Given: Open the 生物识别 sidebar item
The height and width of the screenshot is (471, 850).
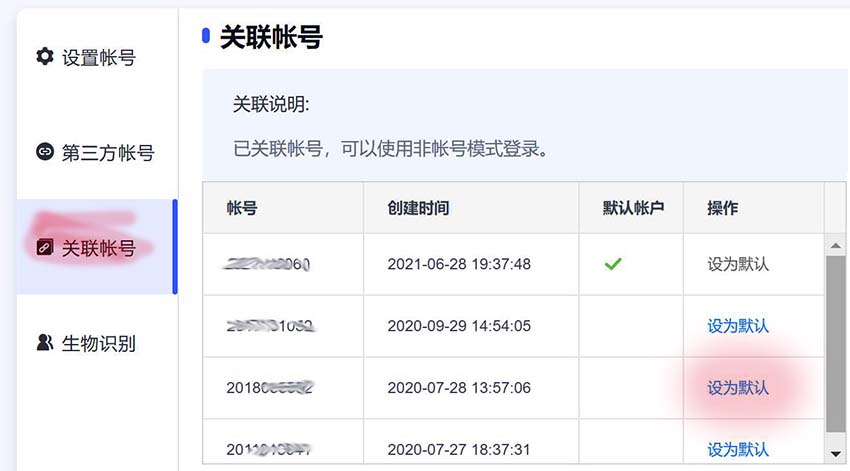Looking at the screenshot, I should (x=86, y=343).
